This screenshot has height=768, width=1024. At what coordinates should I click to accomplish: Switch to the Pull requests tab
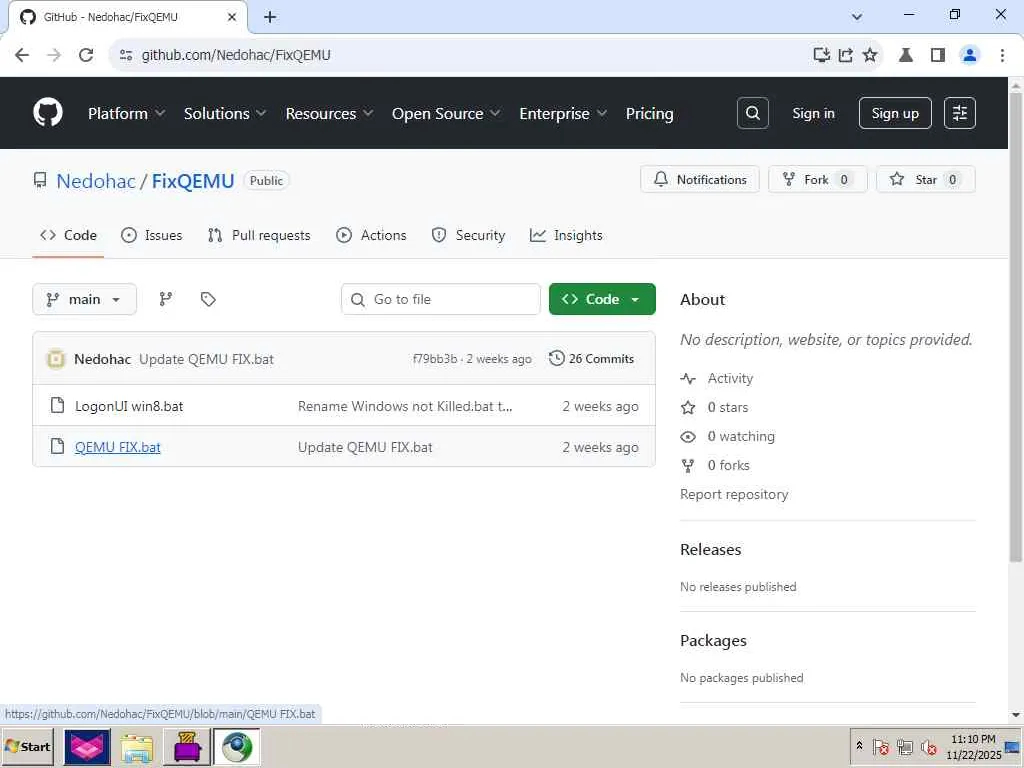coord(259,235)
